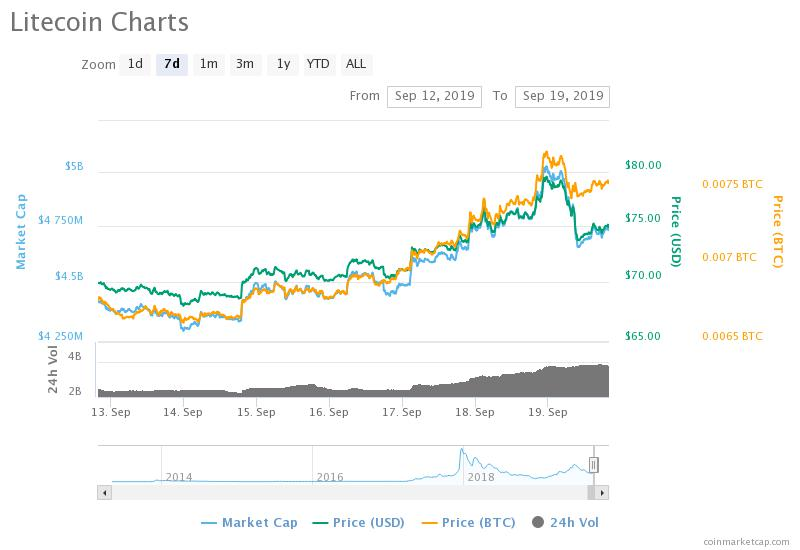Select the 1d zoom range
Viewport: 800px width, 550px height.
pyautogui.click(x=135, y=64)
